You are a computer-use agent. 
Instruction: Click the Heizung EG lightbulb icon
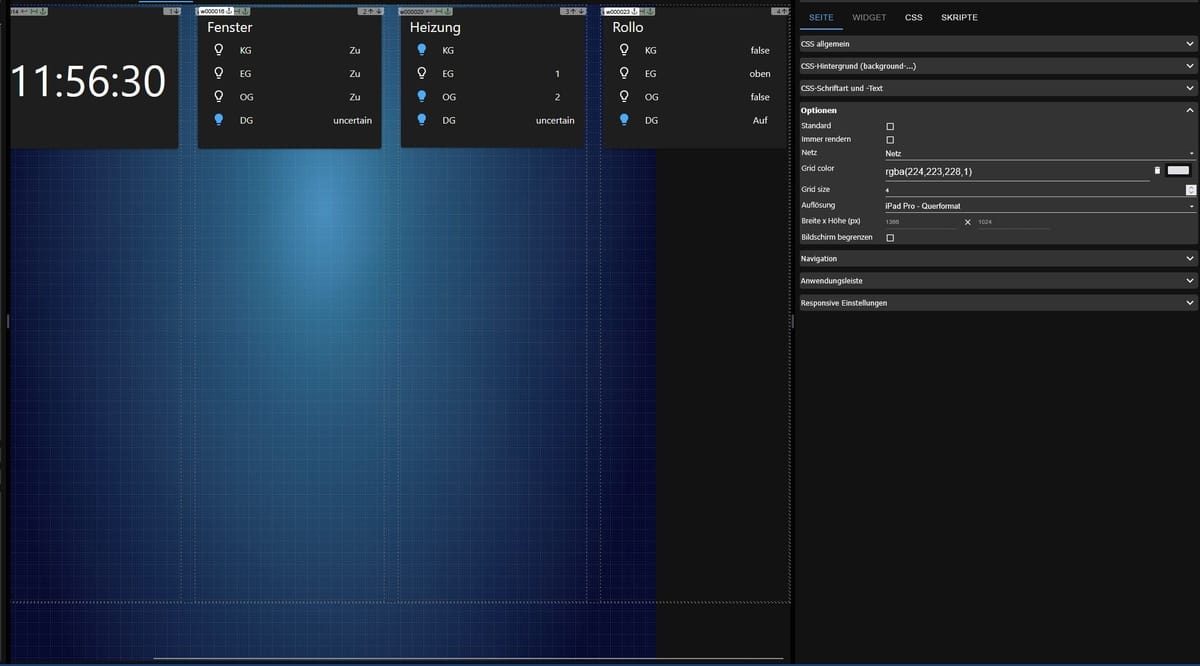click(x=422, y=73)
